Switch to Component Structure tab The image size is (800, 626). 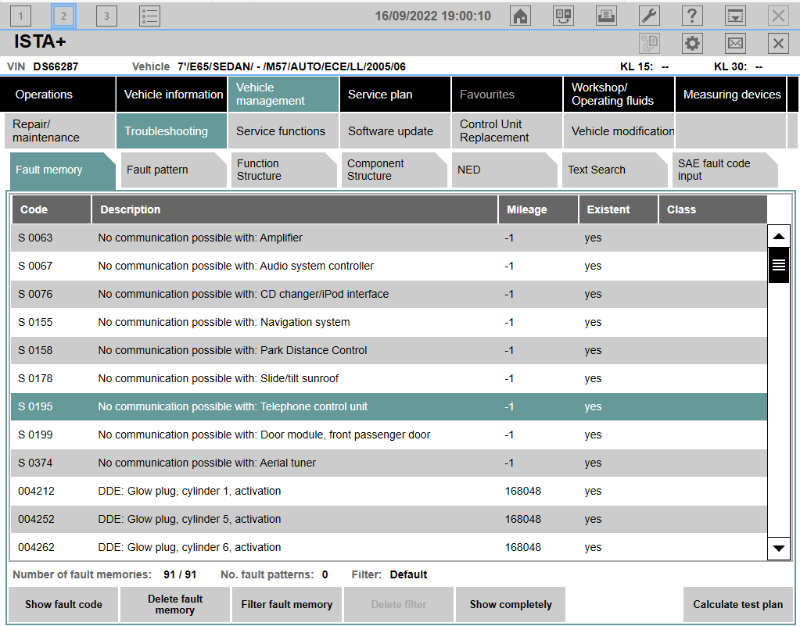pyautogui.click(x=394, y=170)
